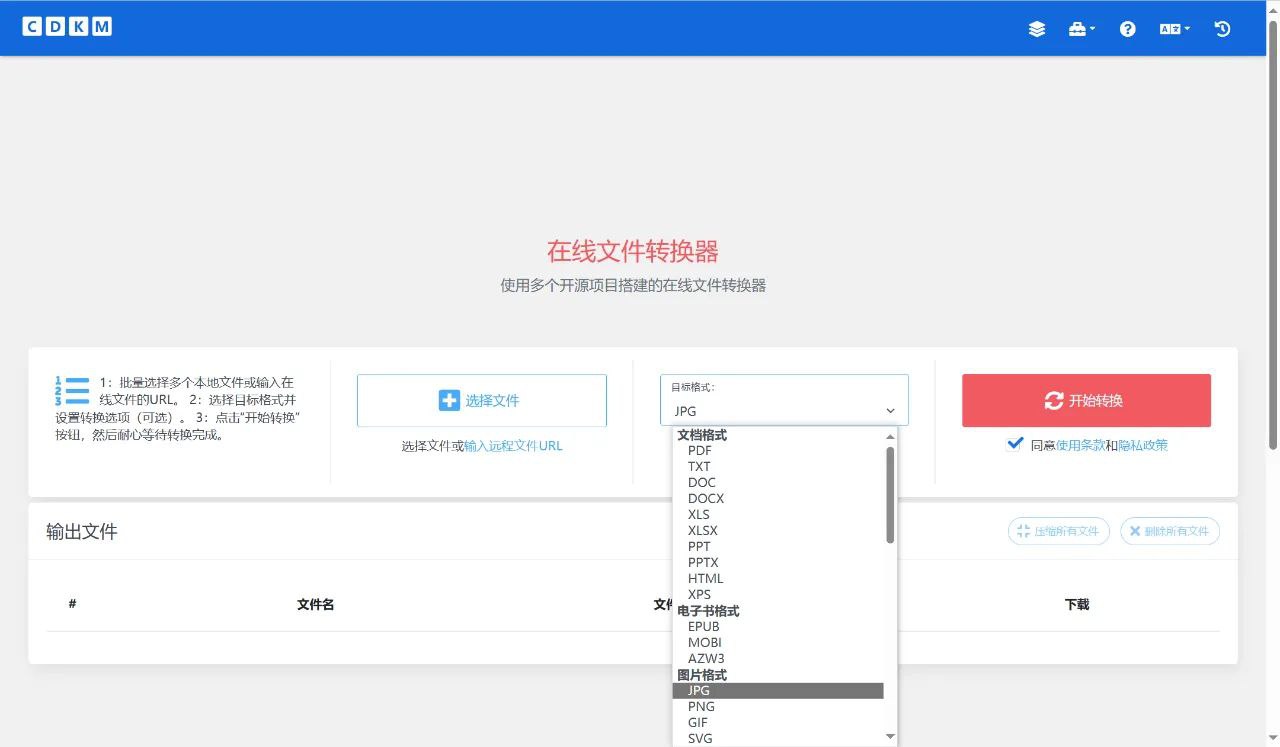Screen dimensions: 1280x747
Task: Click the 删除所有文件 delete all button
Action: click(1170, 531)
